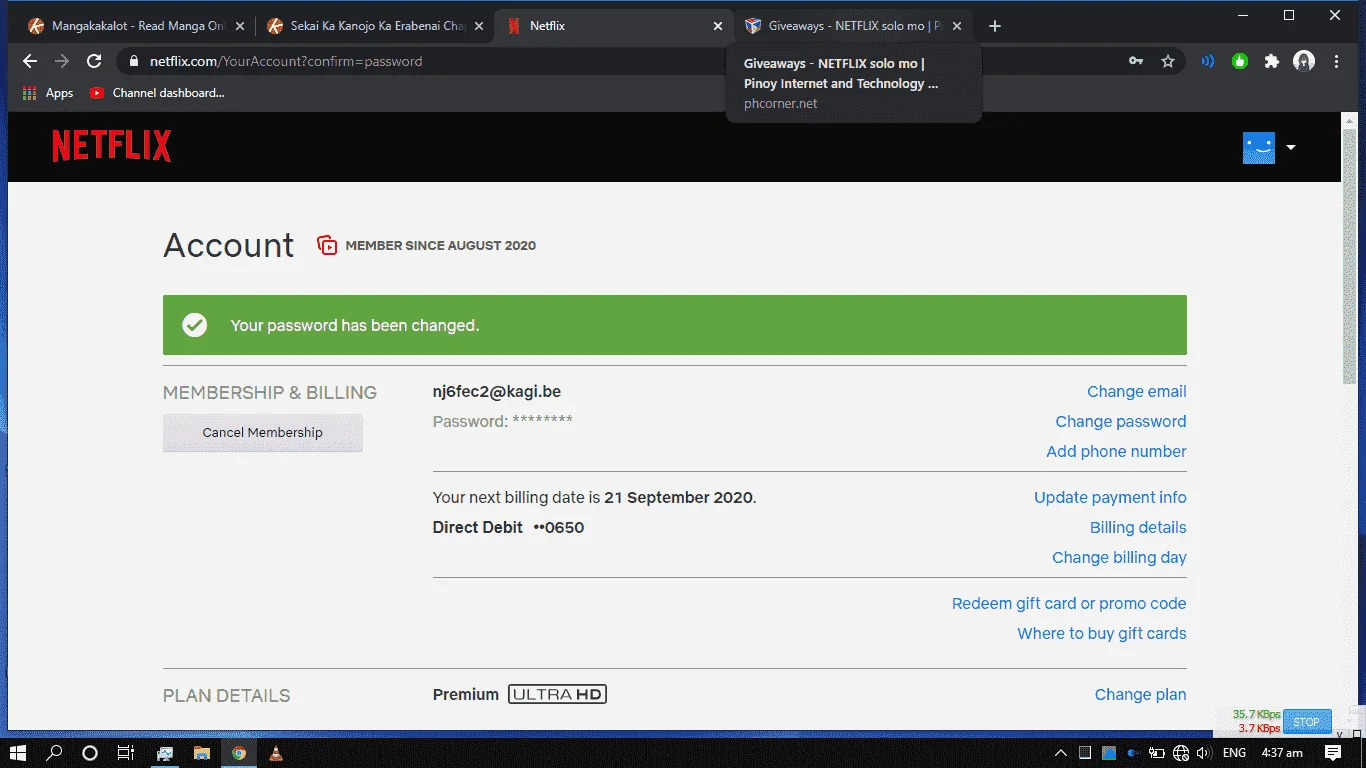Reload the Netflix page

(x=94, y=61)
